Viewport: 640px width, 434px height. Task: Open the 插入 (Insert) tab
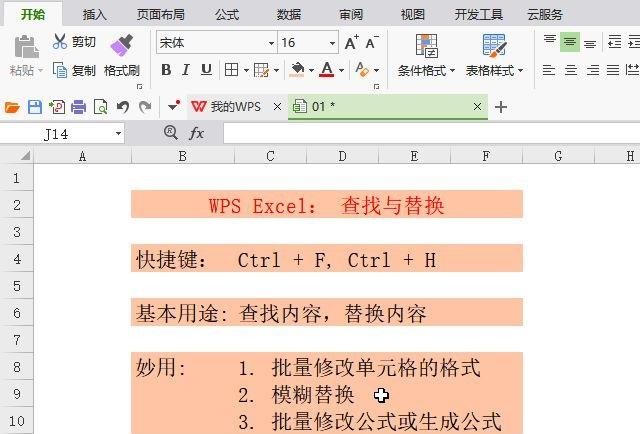[x=95, y=15]
